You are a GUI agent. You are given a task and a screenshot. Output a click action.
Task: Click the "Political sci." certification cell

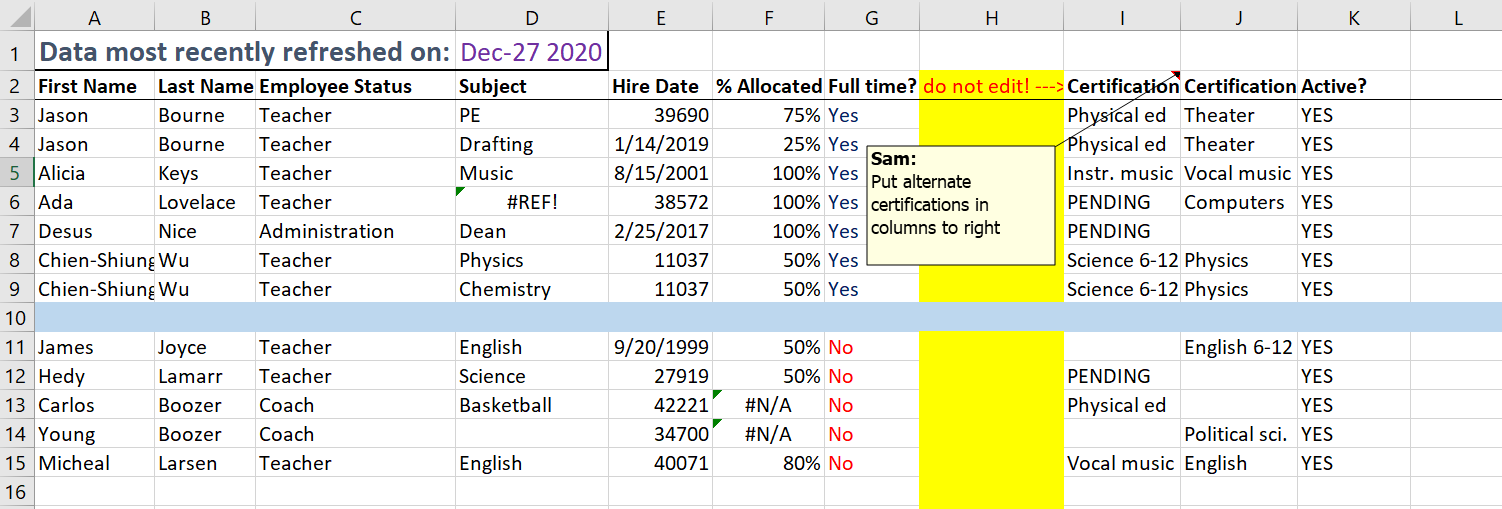click(1238, 434)
